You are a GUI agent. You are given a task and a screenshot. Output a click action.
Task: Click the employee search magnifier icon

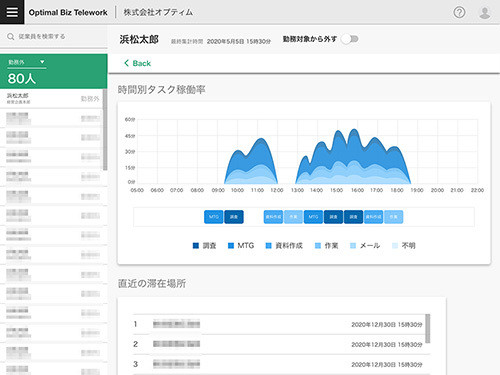pyautogui.click(x=11, y=36)
